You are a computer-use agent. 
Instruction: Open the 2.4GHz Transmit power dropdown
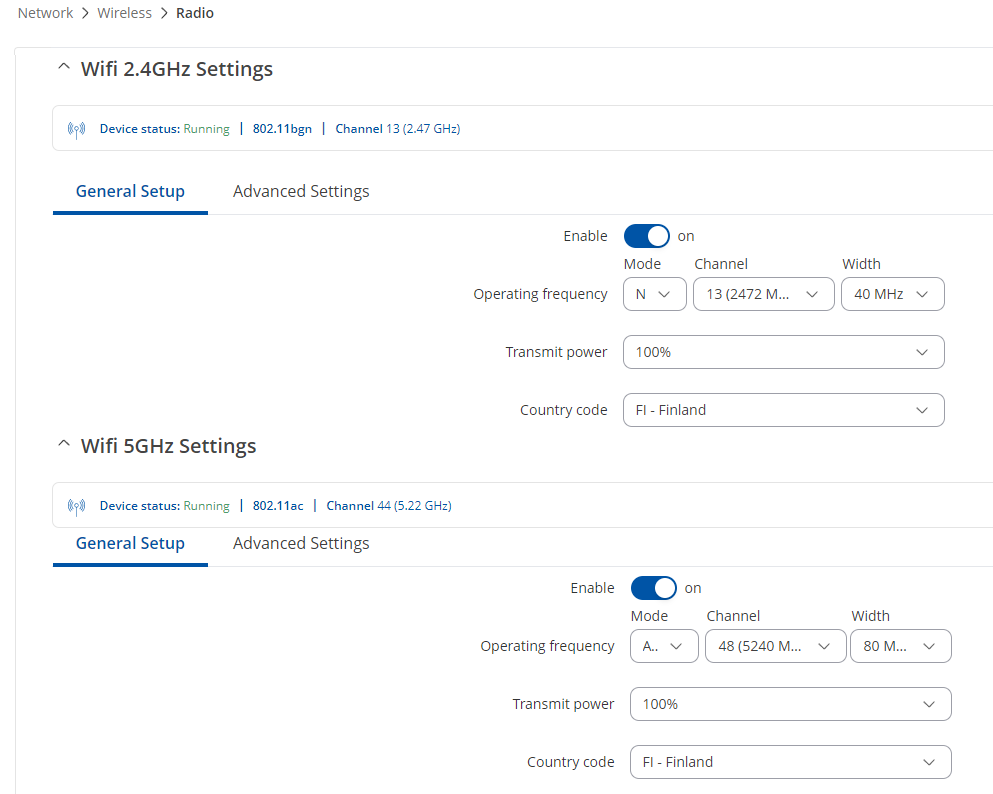784,352
